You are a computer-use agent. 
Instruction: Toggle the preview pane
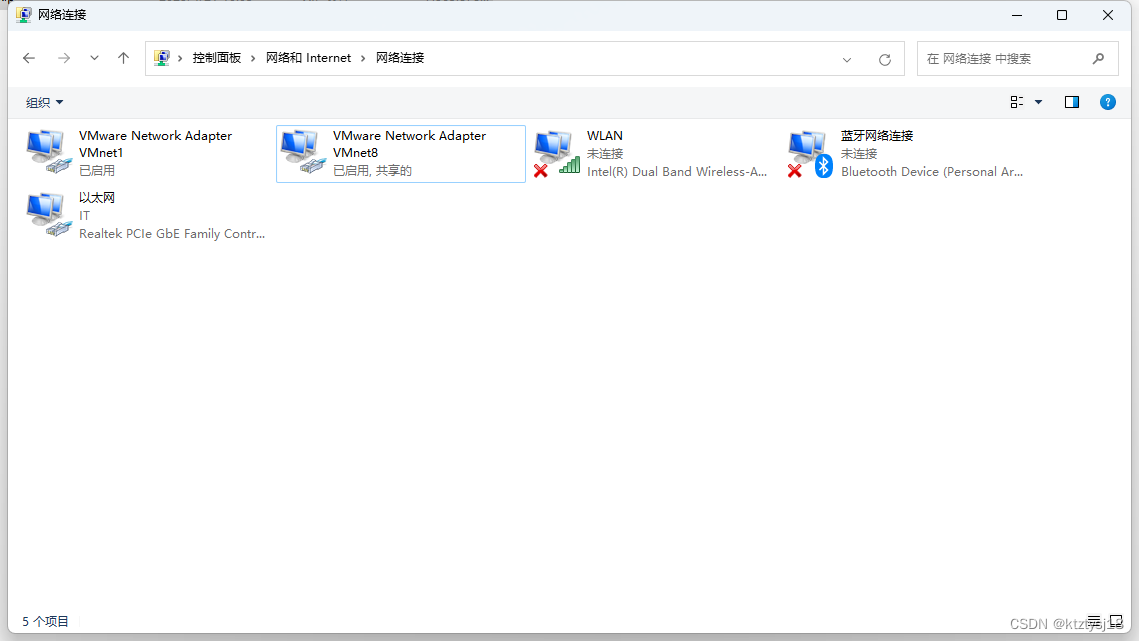pos(1071,102)
